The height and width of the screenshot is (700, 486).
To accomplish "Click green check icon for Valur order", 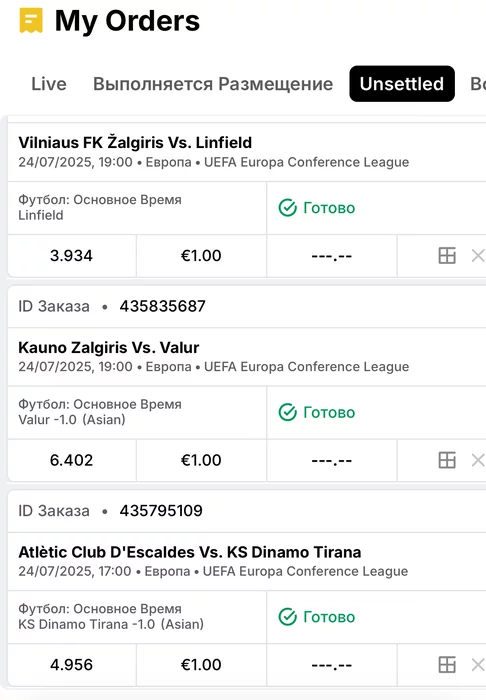I will point(287,412).
